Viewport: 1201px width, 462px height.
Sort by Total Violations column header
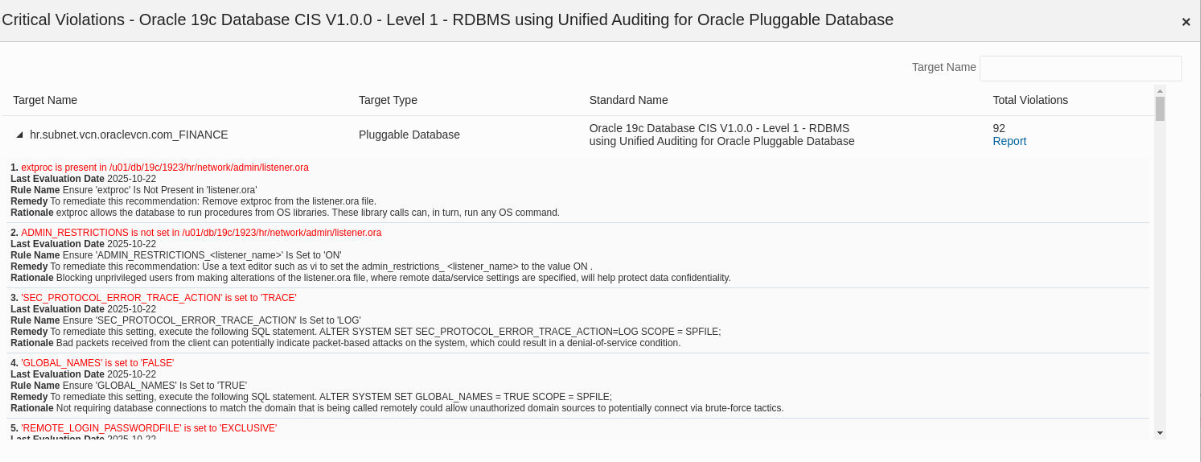(x=1030, y=100)
